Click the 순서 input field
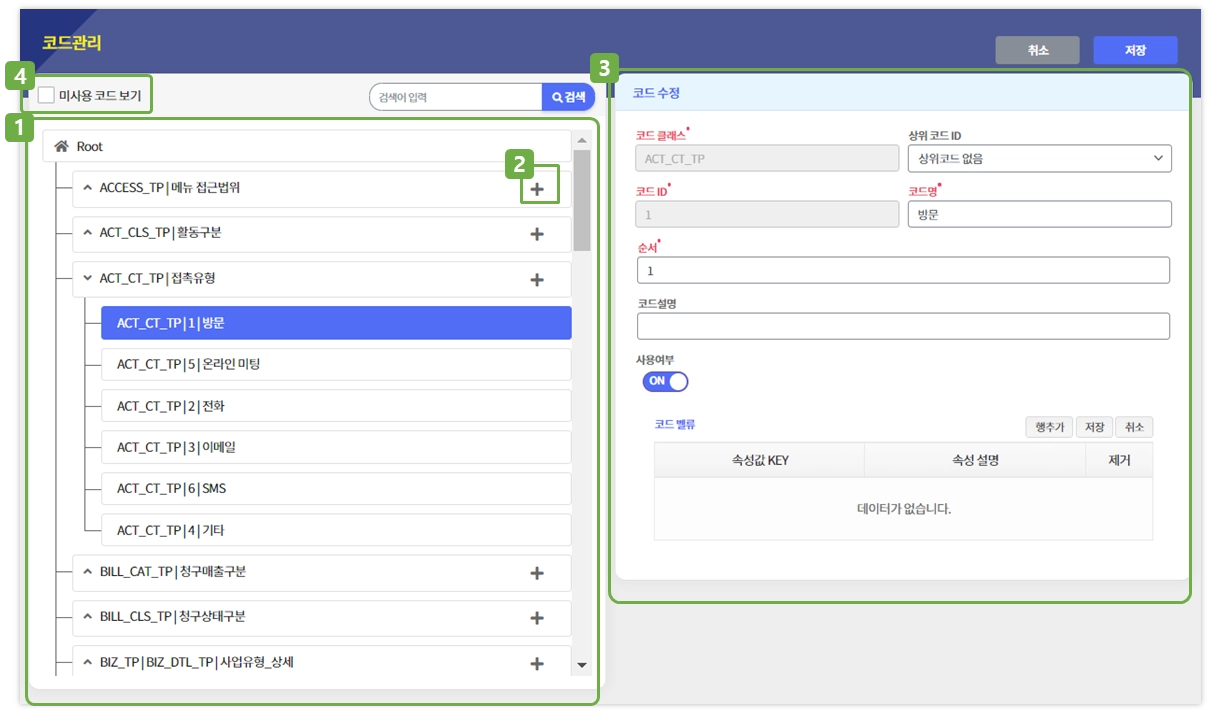The image size is (1210, 713). (903, 270)
